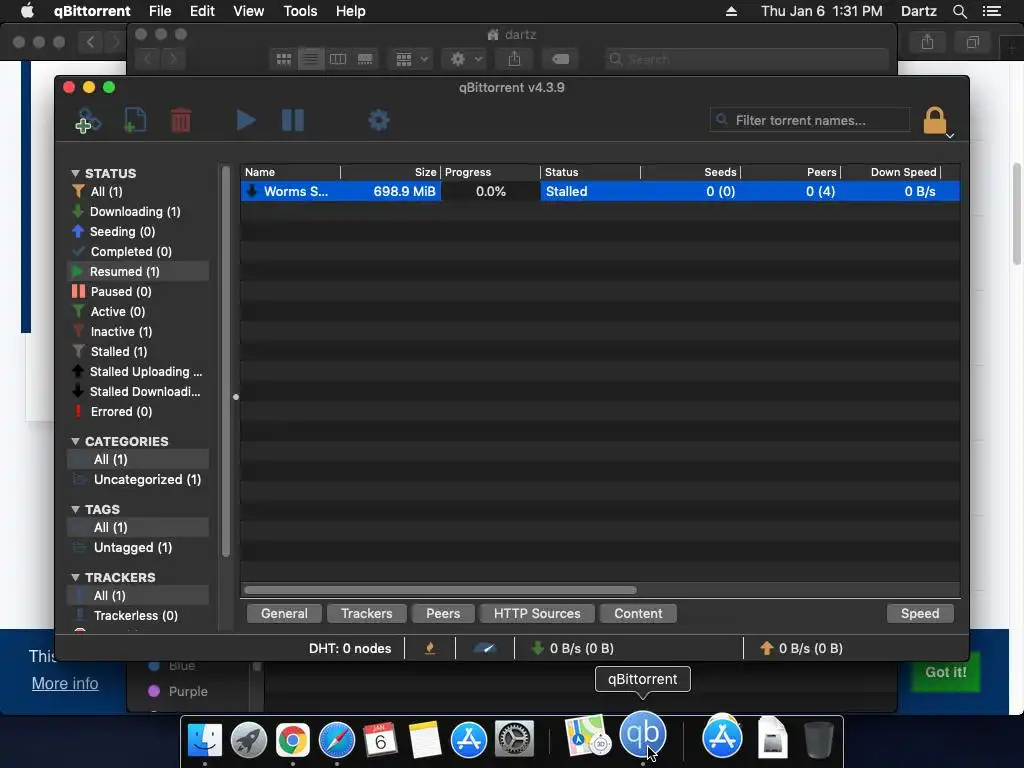Toggle alternative speed limits speedometer icon
The height and width of the screenshot is (768, 1024).
485,648
